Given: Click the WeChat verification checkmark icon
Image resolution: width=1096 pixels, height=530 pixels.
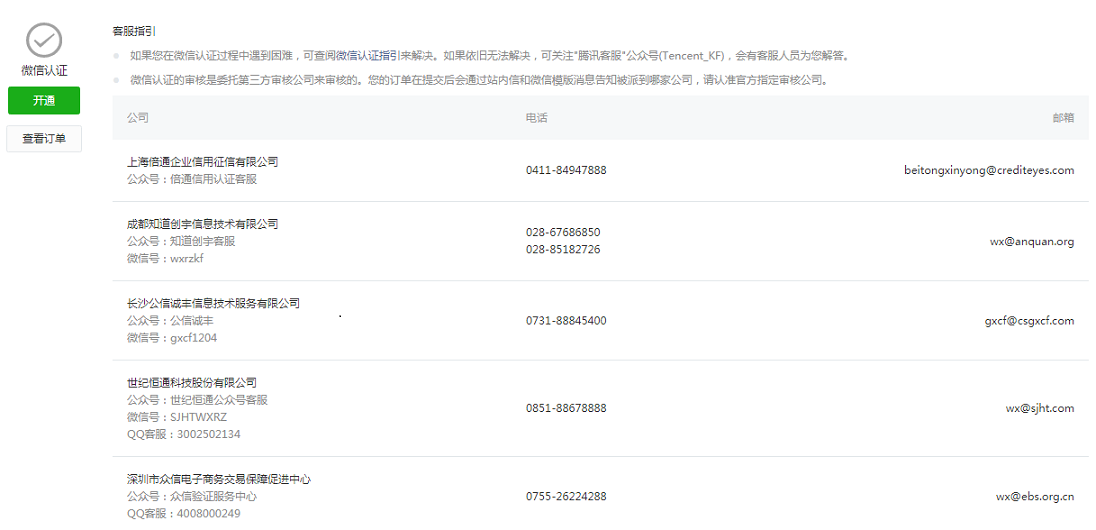Looking at the screenshot, I should [44, 40].
